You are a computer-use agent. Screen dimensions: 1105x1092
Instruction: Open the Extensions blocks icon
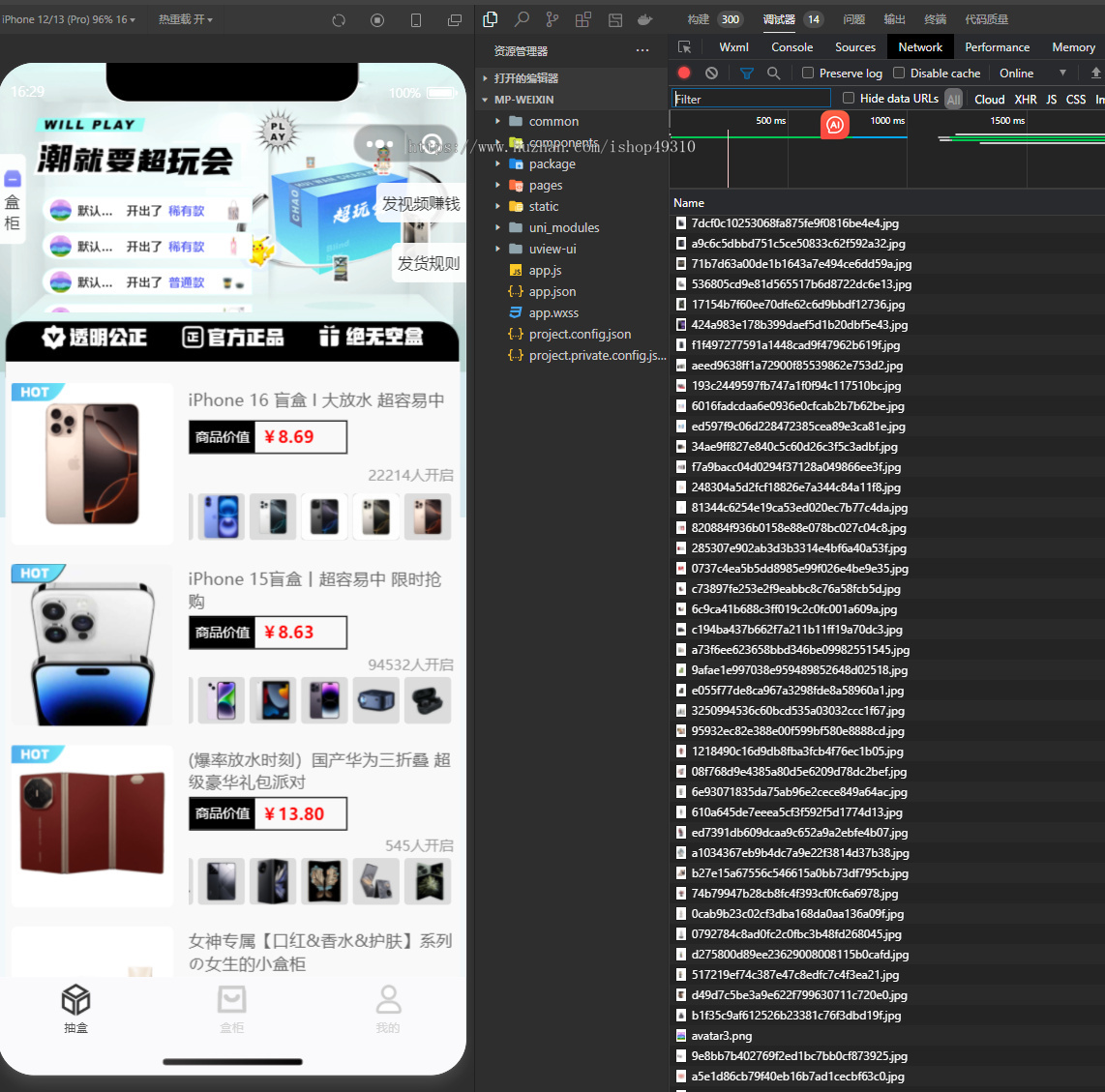[x=582, y=19]
